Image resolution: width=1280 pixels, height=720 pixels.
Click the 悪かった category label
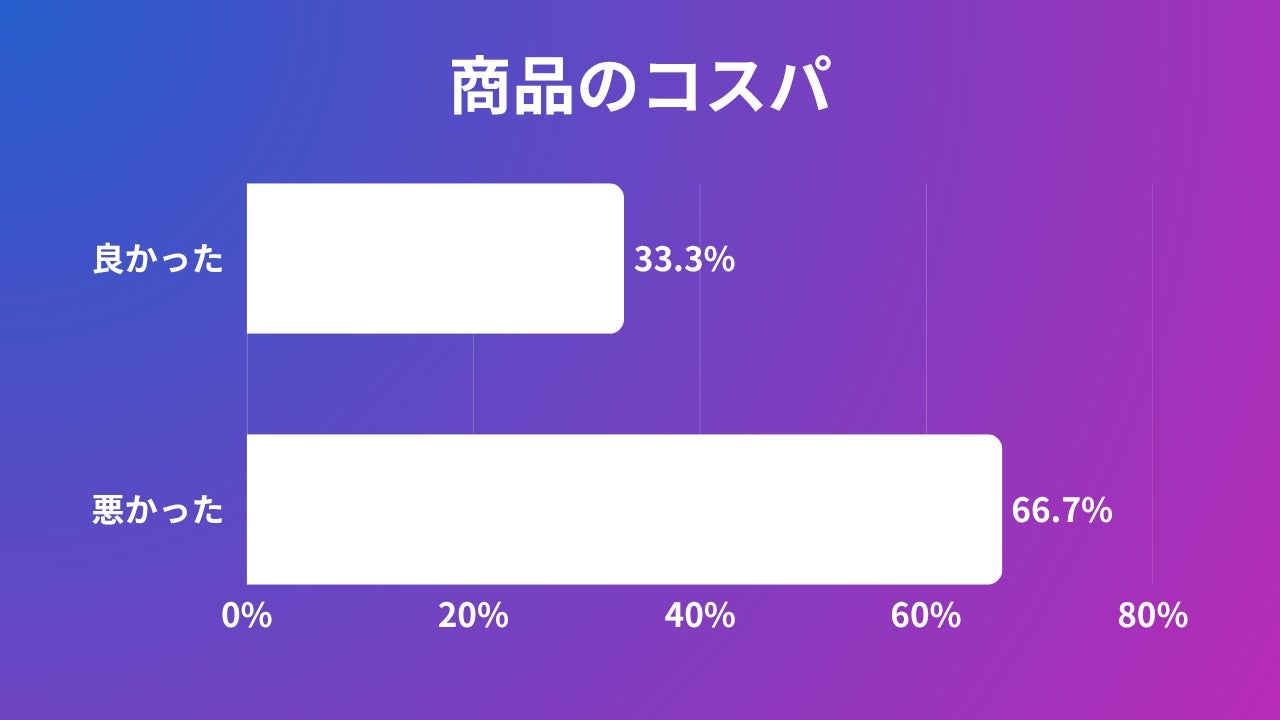pyautogui.click(x=158, y=511)
